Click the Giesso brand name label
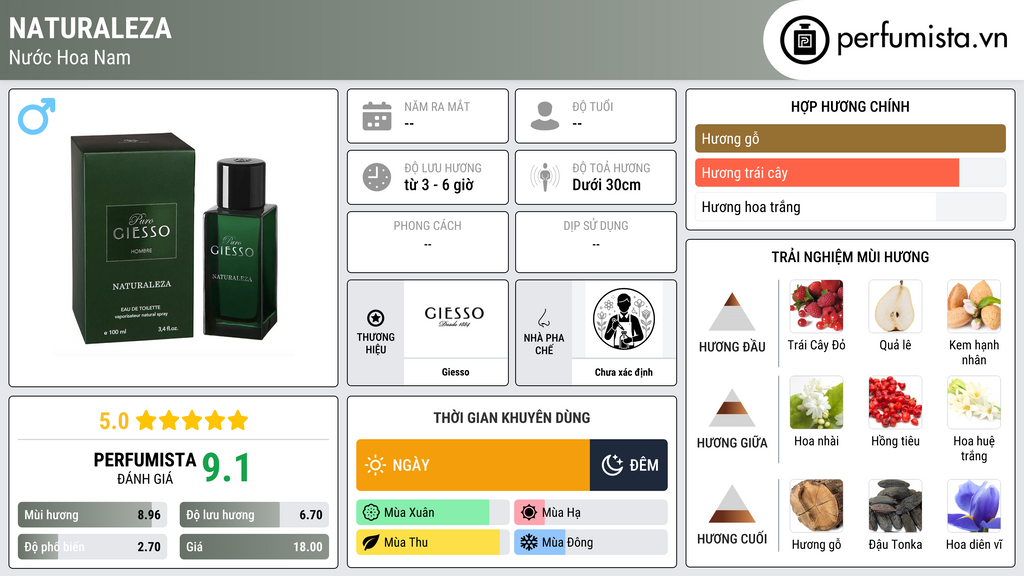Screen dimensions: 1024x576 tap(455, 372)
